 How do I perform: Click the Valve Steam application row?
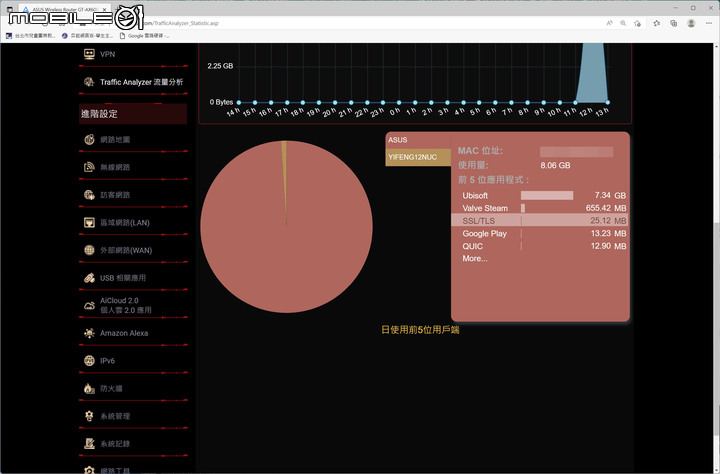pos(540,208)
